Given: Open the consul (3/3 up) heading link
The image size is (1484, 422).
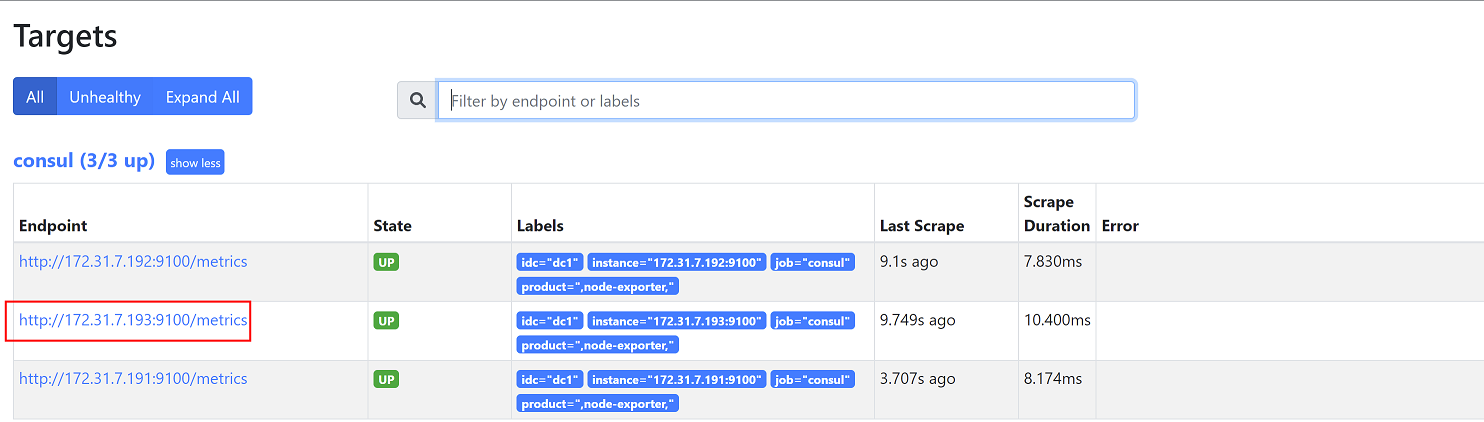Looking at the screenshot, I should click(84, 161).
